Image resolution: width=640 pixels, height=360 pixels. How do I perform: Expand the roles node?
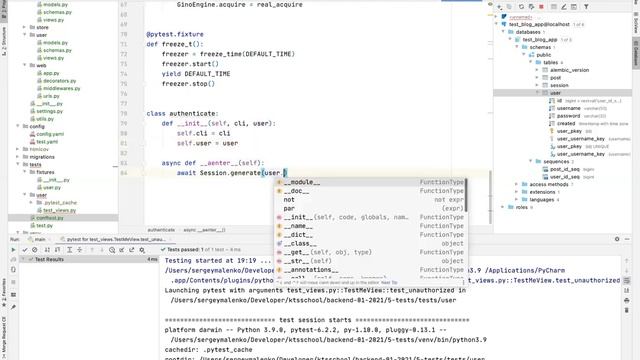tap(503, 207)
